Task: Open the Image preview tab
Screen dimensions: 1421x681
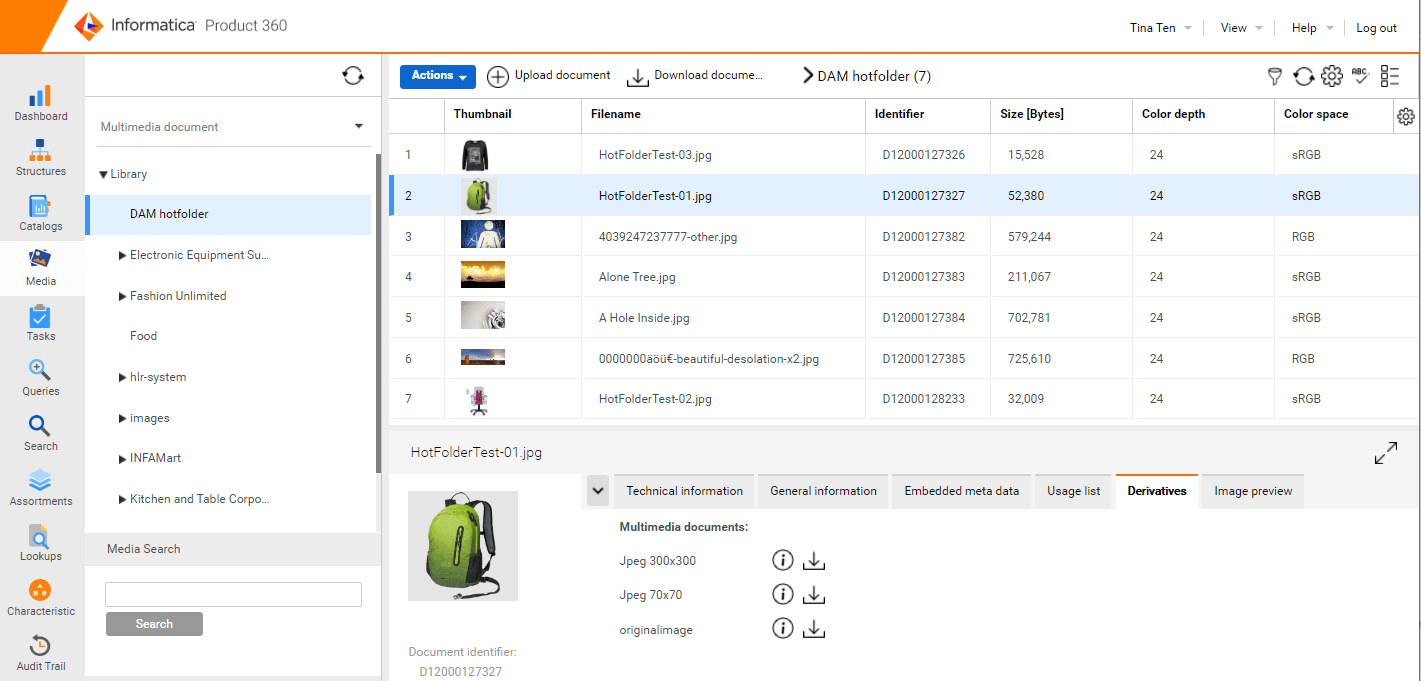Action: click(1251, 491)
